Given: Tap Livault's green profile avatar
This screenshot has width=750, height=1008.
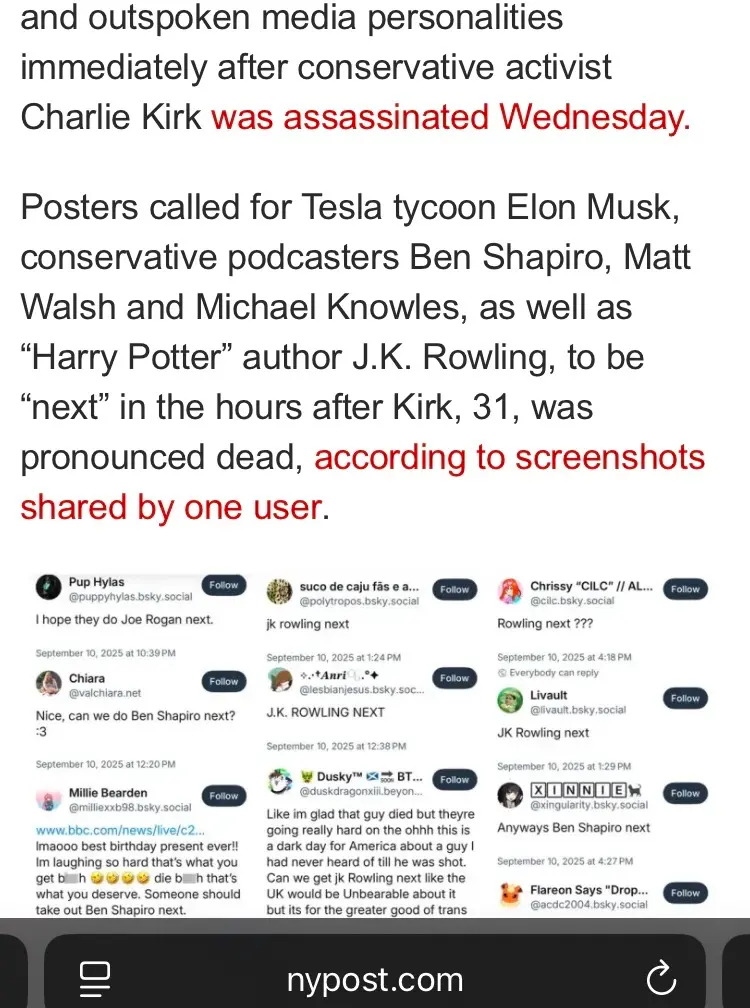Looking at the screenshot, I should point(510,700).
